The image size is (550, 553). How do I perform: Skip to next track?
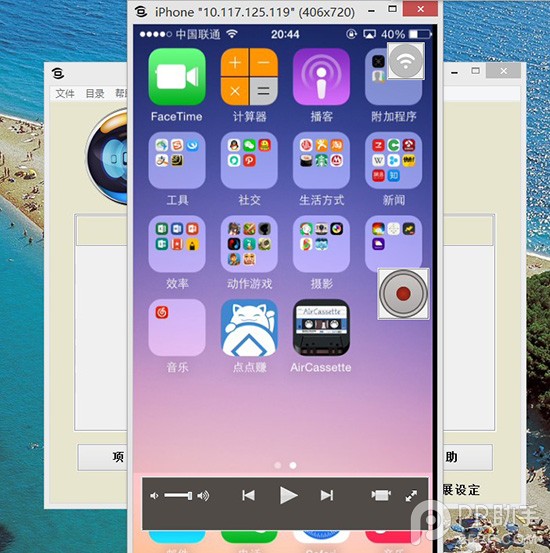click(x=327, y=495)
